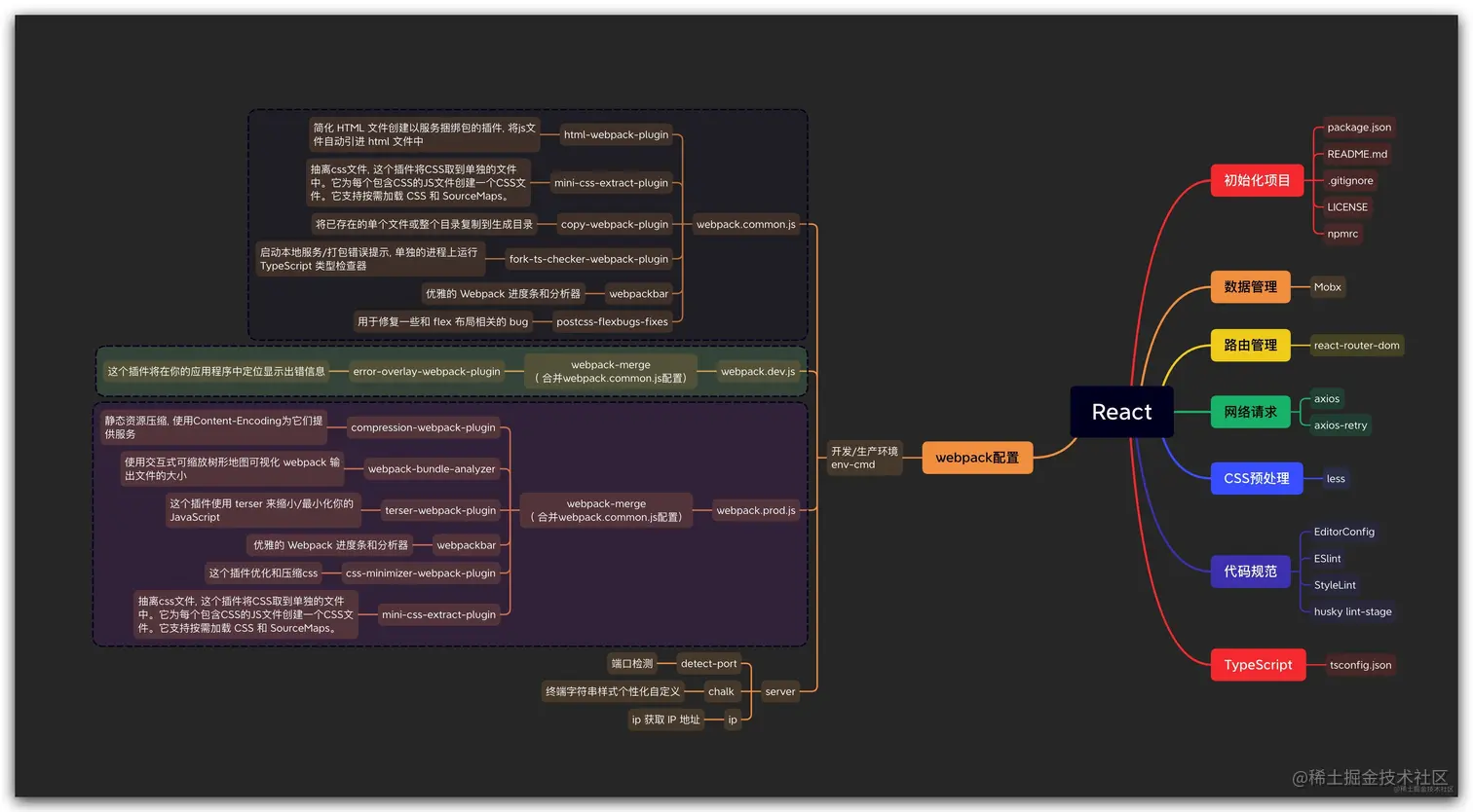Select the blue CSS预处理 node
This screenshot has width=1473, height=812.
1257,478
